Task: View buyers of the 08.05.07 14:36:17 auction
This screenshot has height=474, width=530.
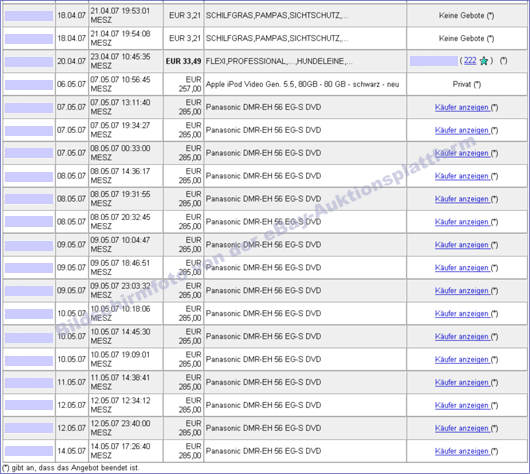Action: tap(462, 176)
